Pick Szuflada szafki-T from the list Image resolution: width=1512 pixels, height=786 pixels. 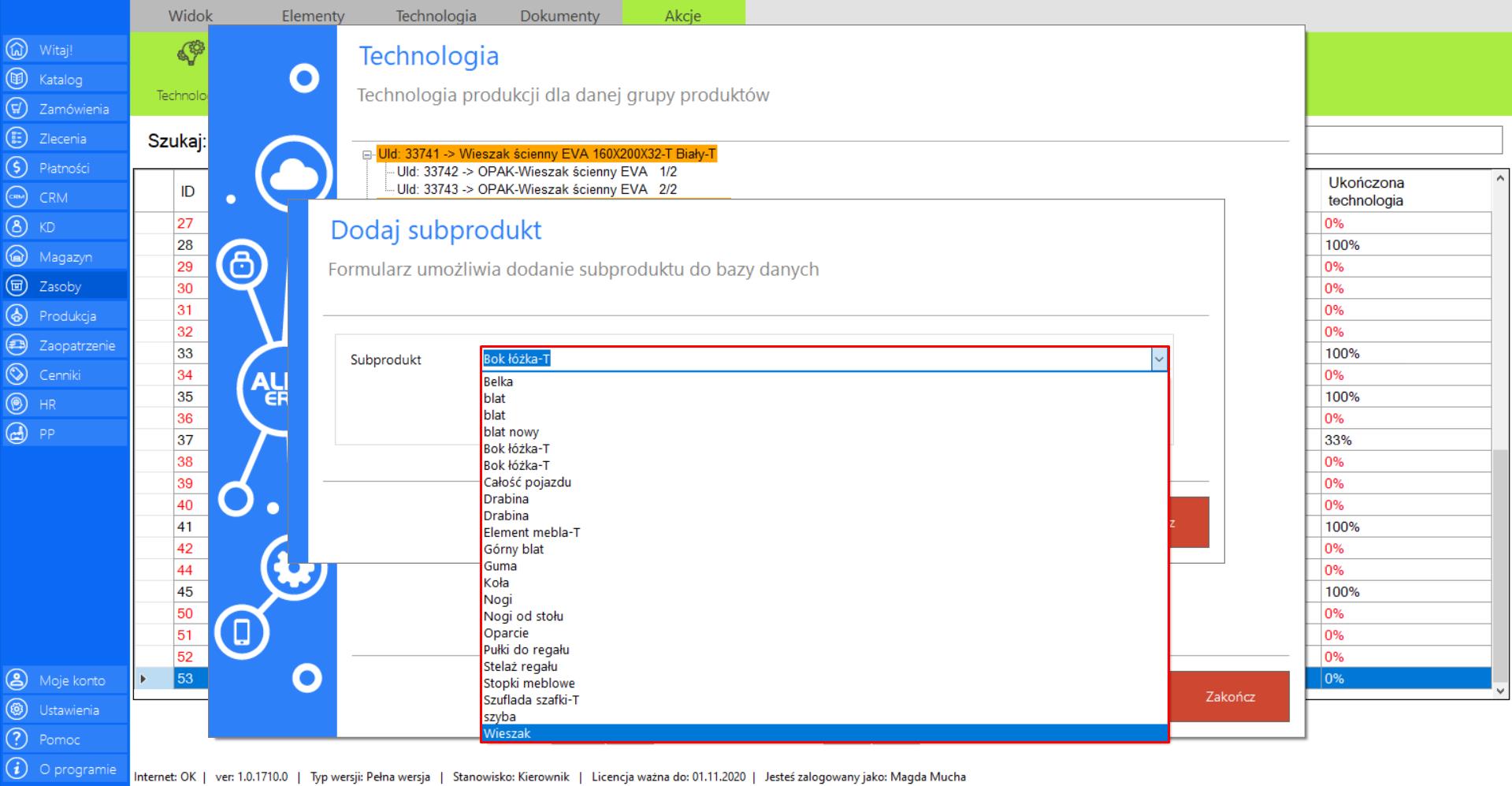[x=531, y=700]
